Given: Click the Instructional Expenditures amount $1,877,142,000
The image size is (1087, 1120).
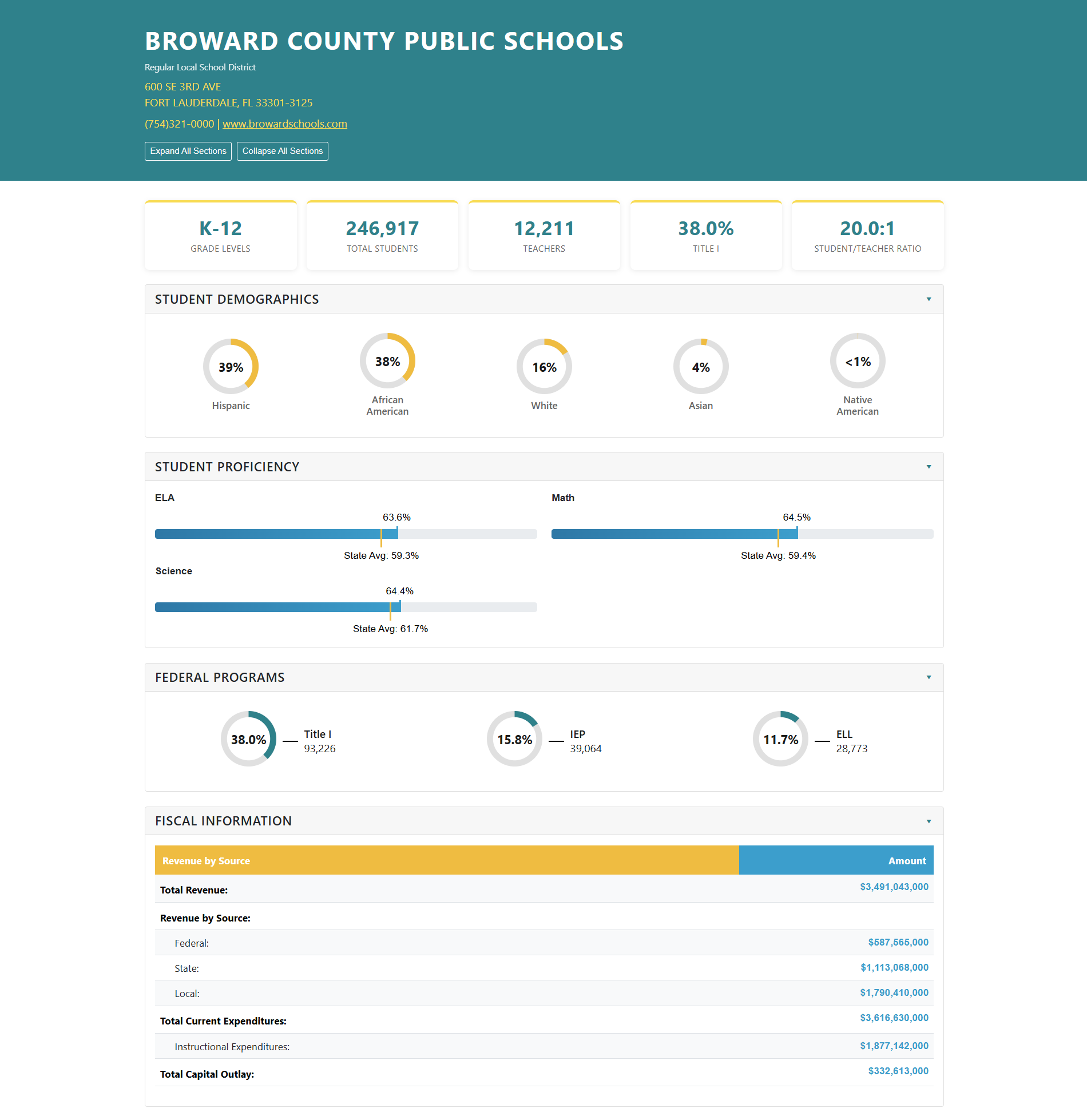Looking at the screenshot, I should coord(894,1046).
